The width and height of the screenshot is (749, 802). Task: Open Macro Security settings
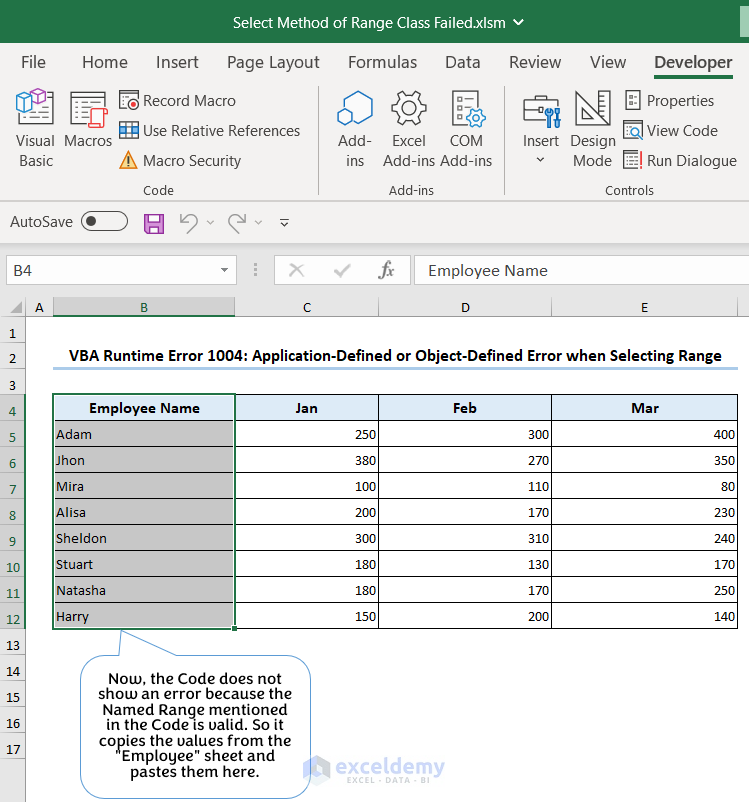[180, 161]
